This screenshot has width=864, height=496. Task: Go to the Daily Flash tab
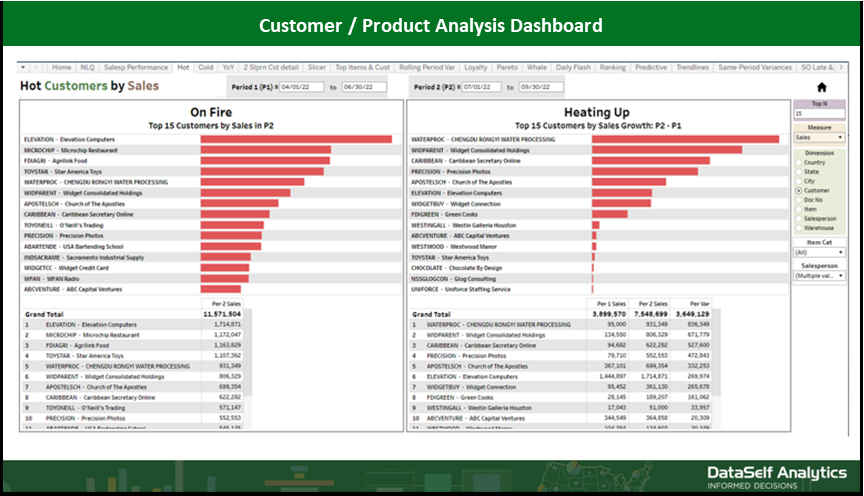(x=573, y=67)
